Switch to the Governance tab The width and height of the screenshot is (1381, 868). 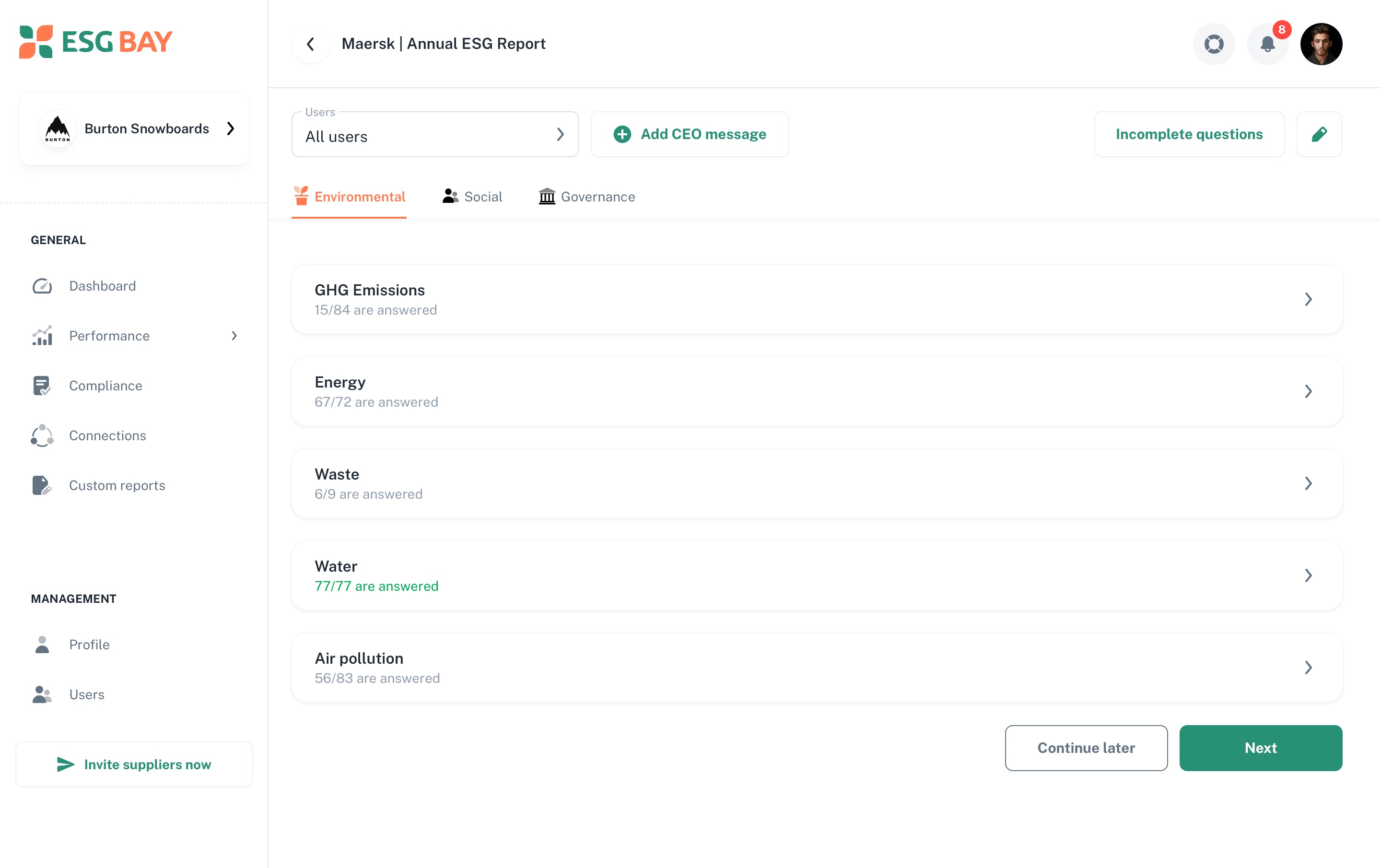587,197
